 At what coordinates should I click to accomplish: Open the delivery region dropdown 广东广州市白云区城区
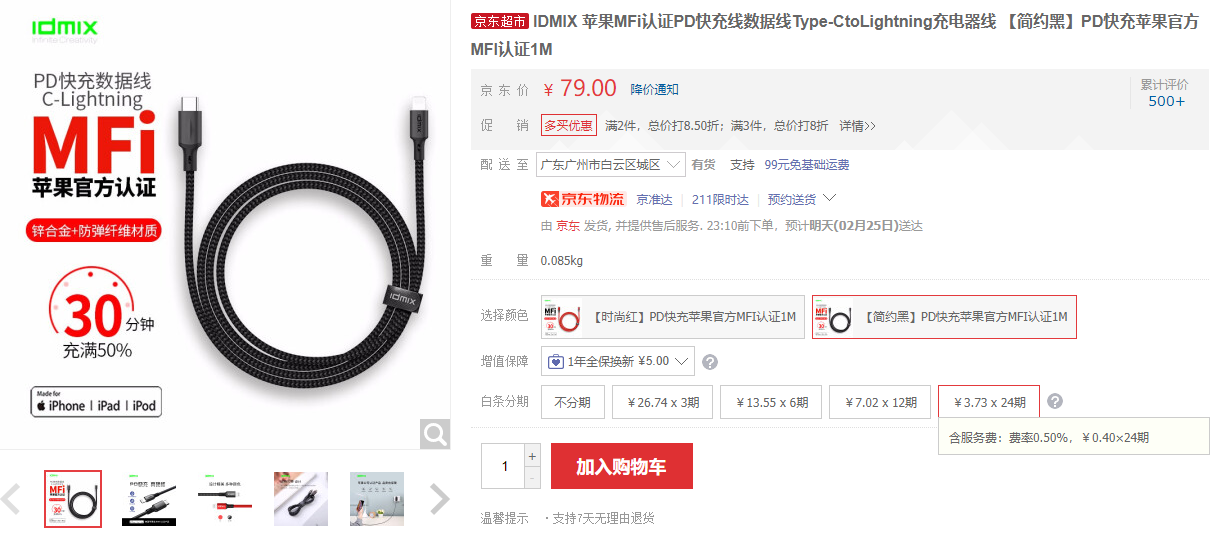610,164
